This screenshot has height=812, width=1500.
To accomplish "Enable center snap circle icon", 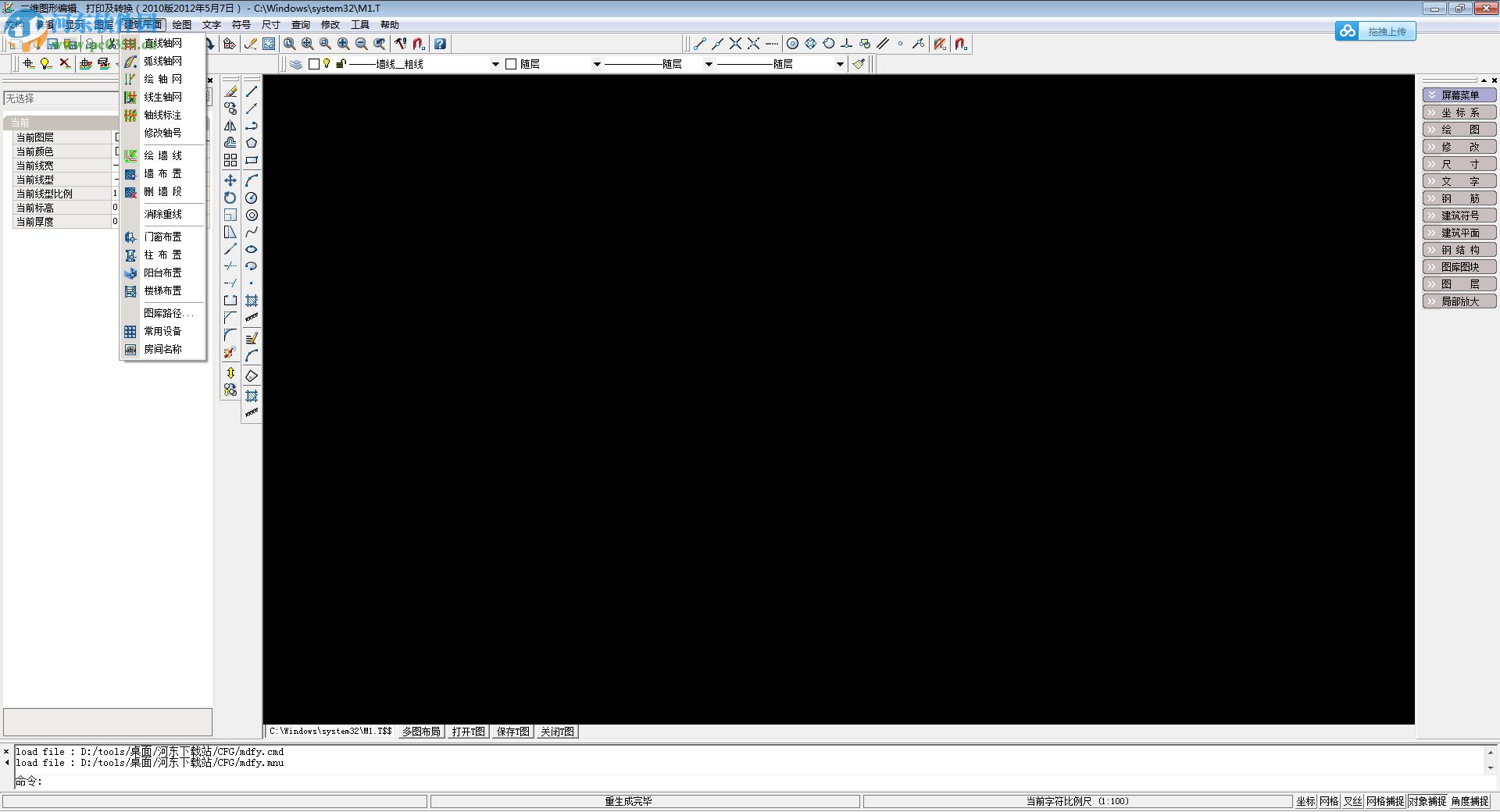I will 792,44.
